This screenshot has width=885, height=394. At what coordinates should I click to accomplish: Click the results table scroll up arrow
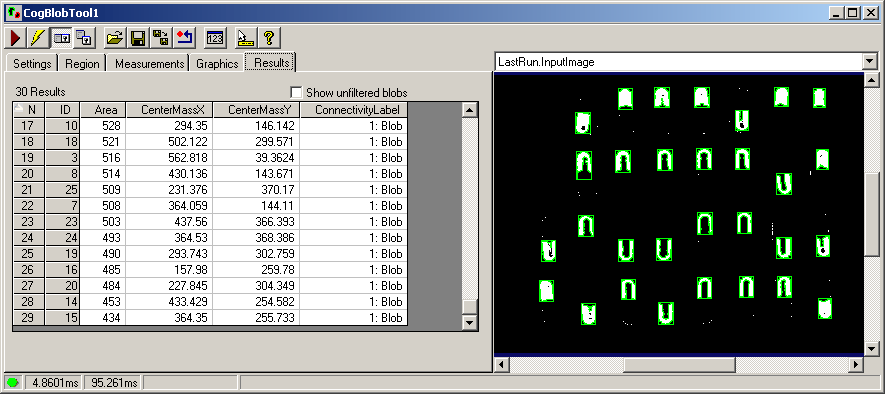(x=470, y=110)
